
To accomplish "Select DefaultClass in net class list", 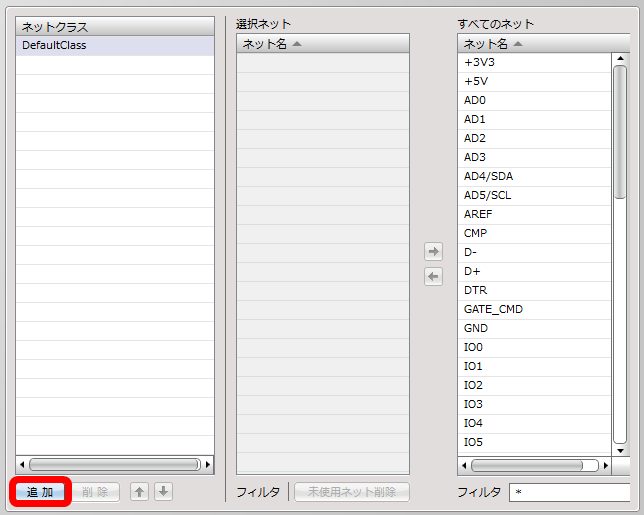I will (115, 46).
